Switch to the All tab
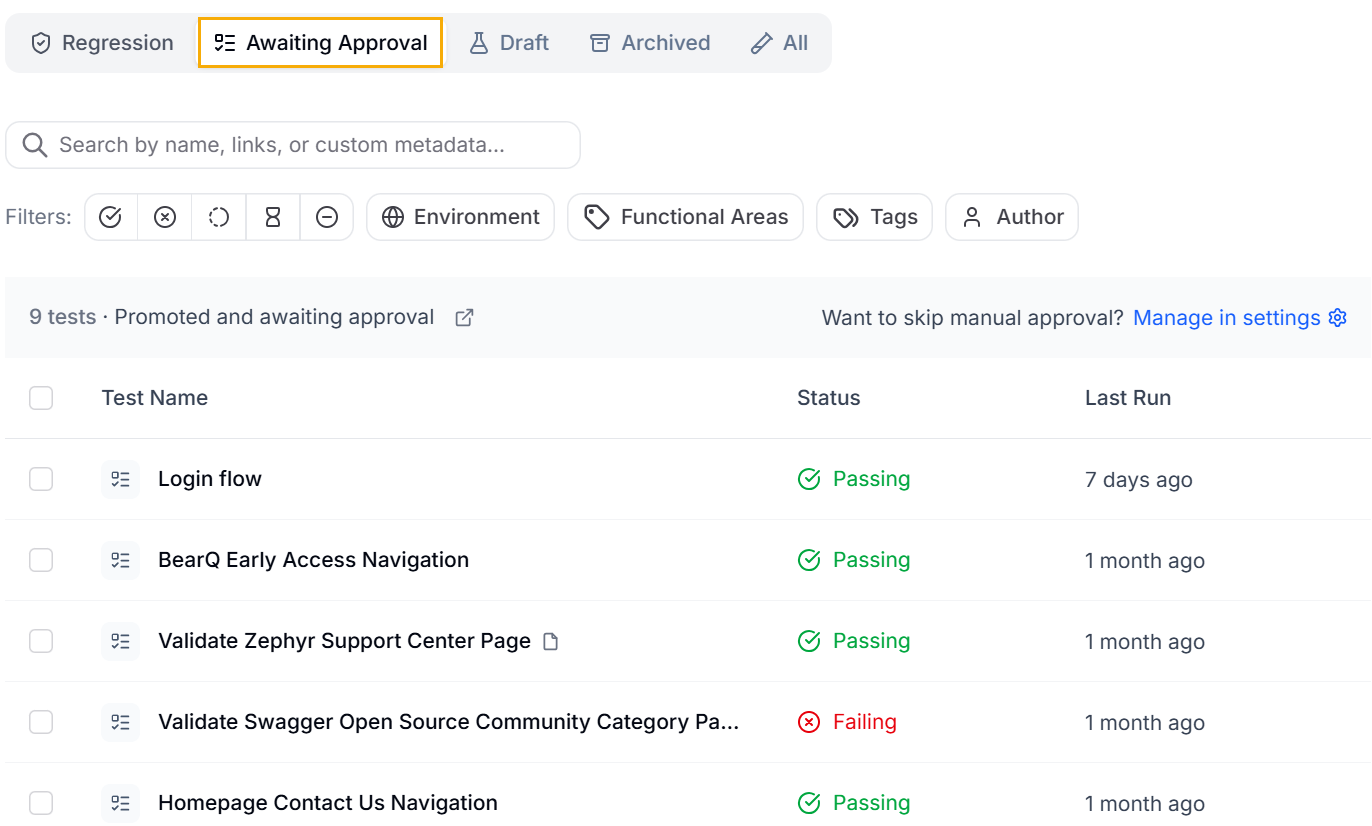This screenshot has width=1372, height=826. (x=780, y=43)
